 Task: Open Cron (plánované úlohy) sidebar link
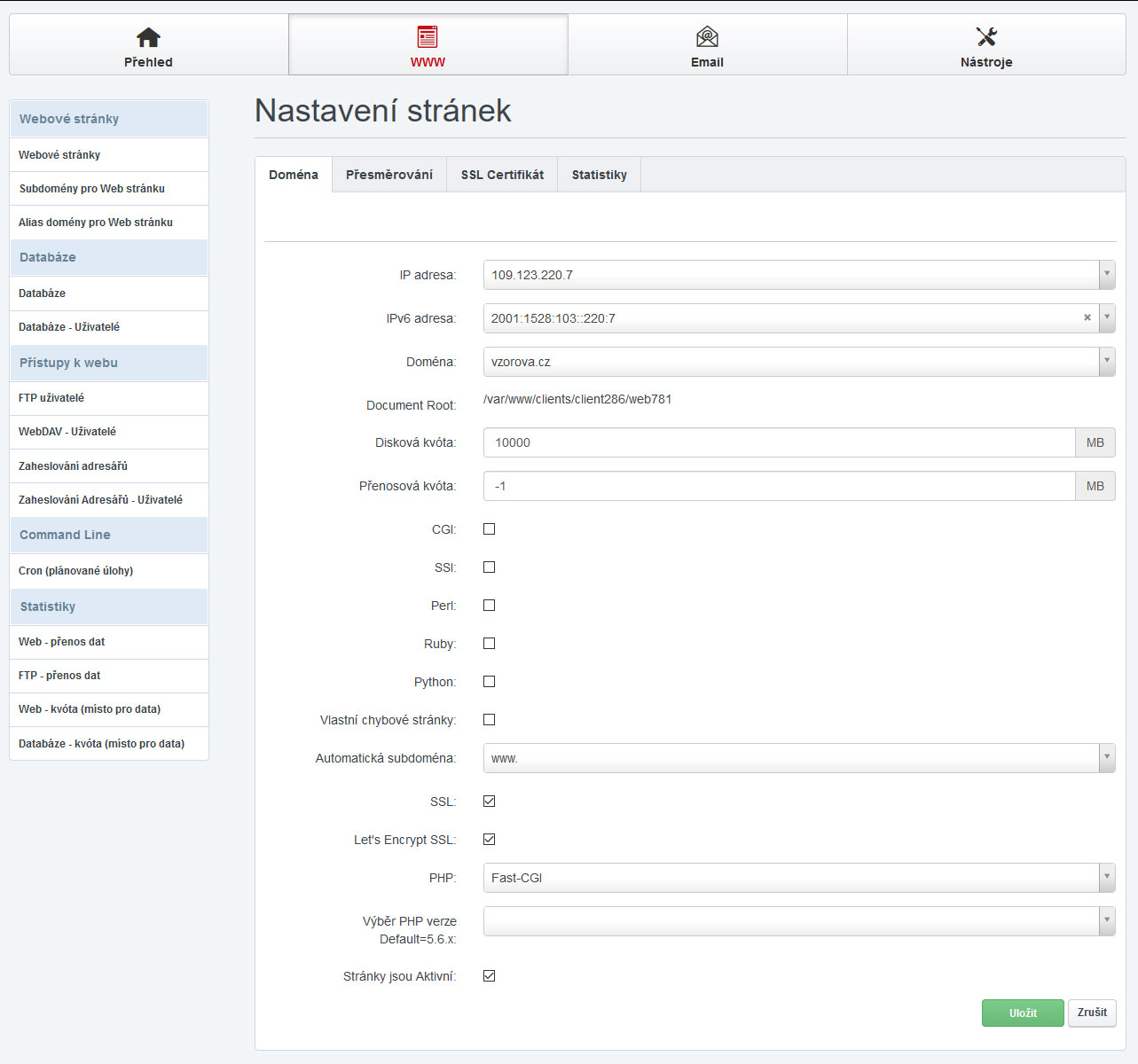click(x=76, y=571)
